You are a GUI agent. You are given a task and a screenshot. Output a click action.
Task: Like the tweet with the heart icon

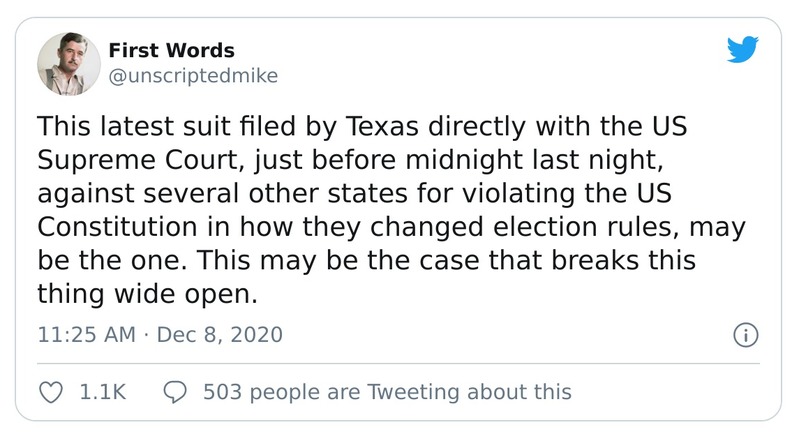(53, 392)
